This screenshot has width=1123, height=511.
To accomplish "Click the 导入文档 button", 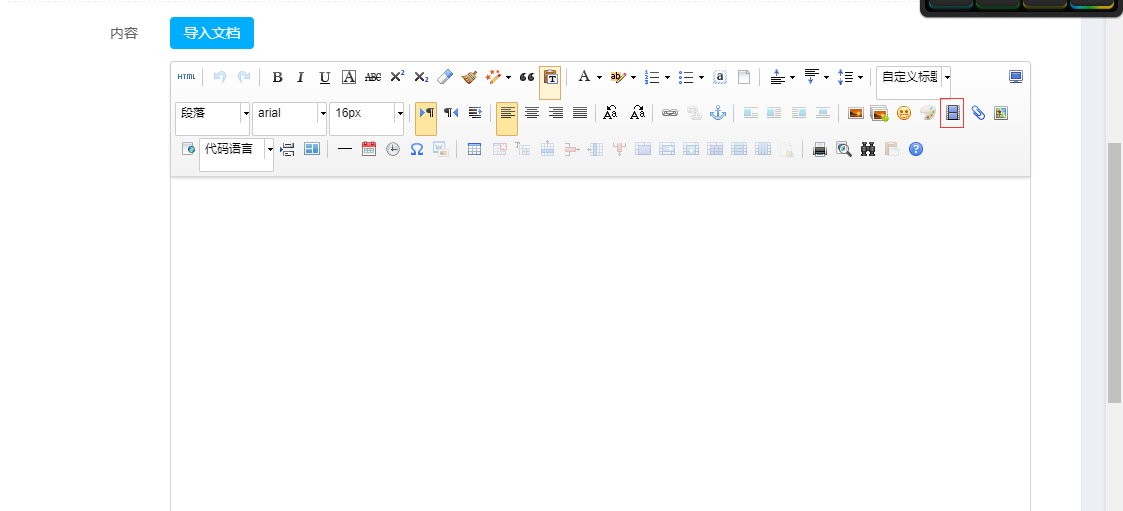I will click(212, 33).
